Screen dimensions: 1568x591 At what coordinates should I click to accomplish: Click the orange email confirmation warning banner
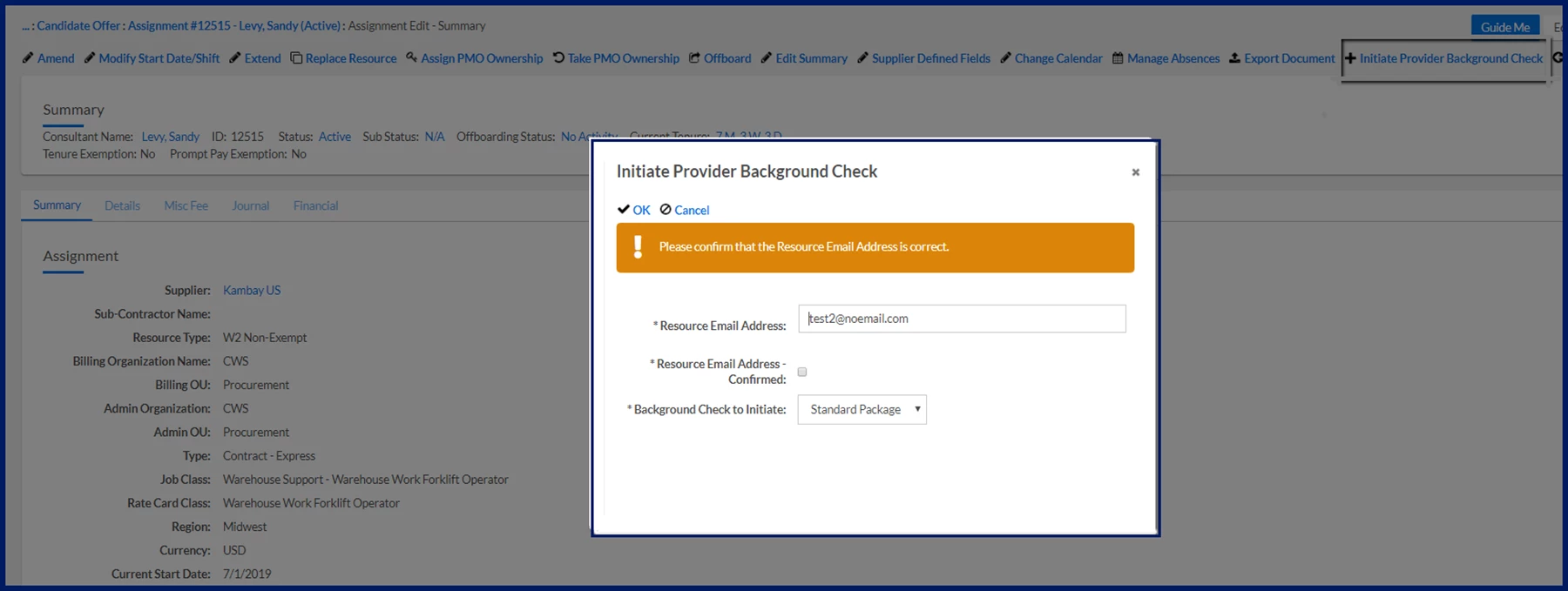[875, 247]
